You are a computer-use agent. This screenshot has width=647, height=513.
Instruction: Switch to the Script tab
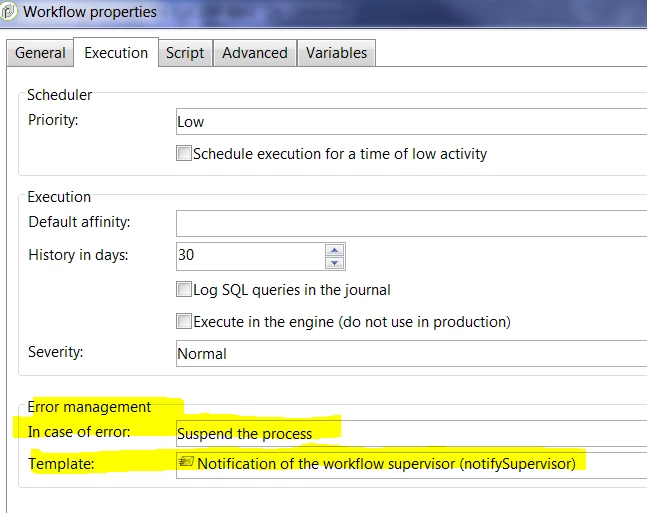(x=185, y=53)
